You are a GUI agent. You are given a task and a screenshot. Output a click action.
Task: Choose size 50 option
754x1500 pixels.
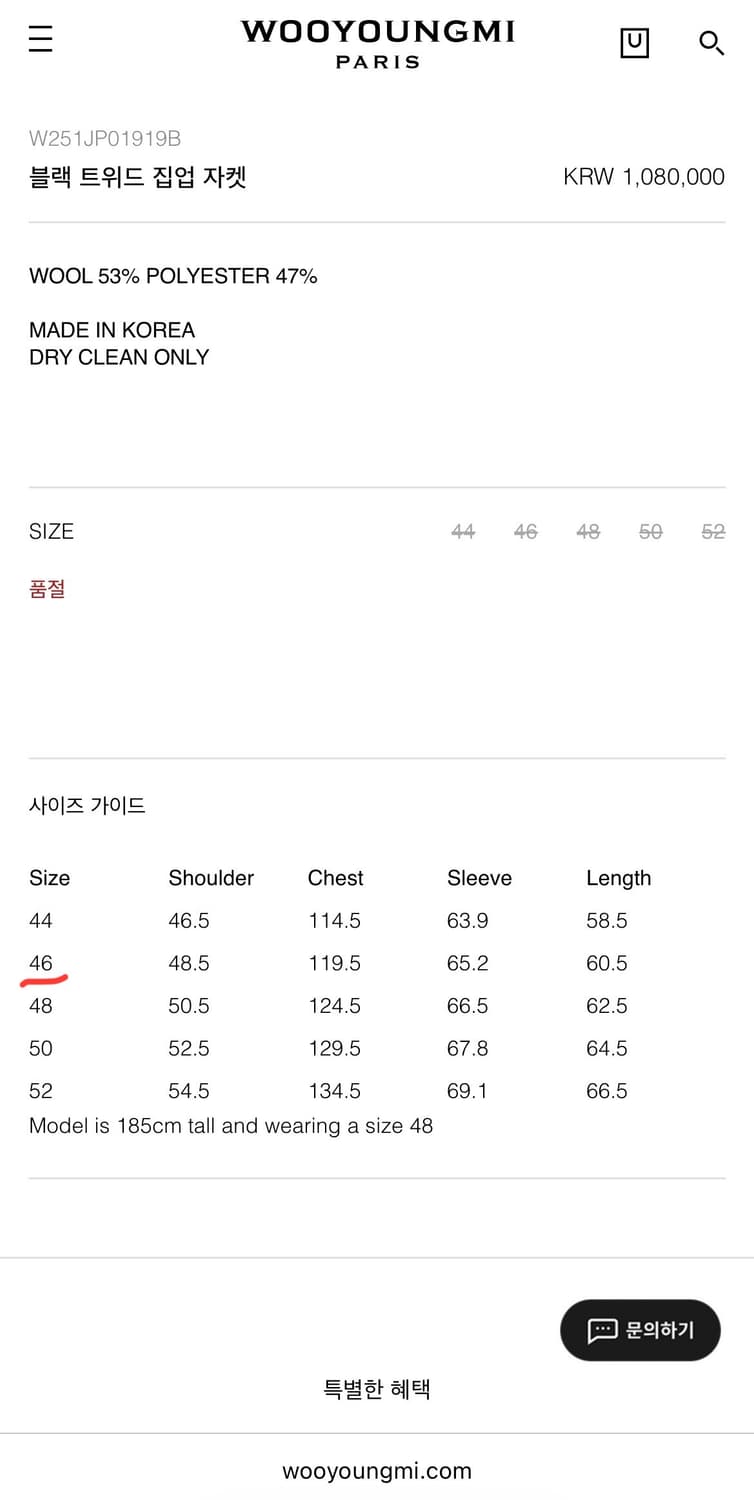click(650, 532)
